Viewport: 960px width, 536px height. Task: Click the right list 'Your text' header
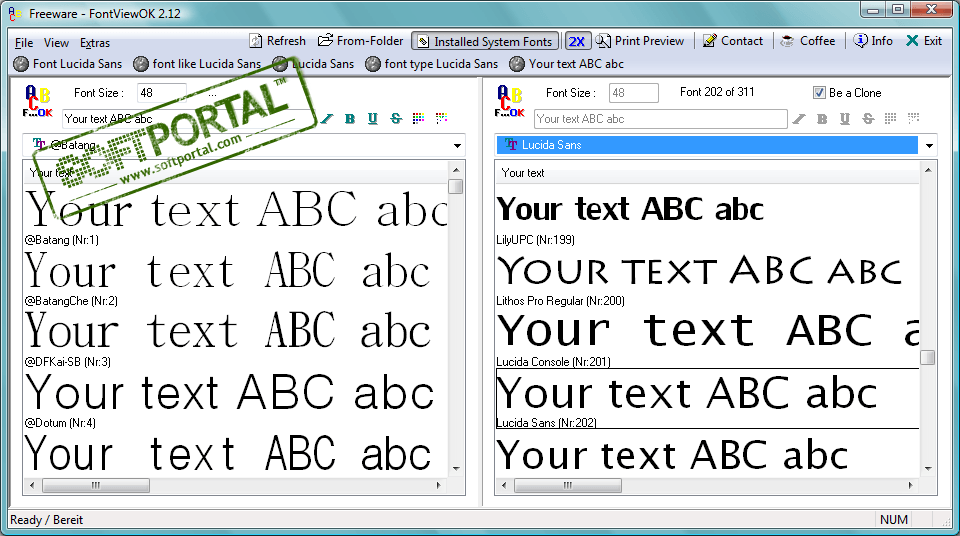pos(707,173)
